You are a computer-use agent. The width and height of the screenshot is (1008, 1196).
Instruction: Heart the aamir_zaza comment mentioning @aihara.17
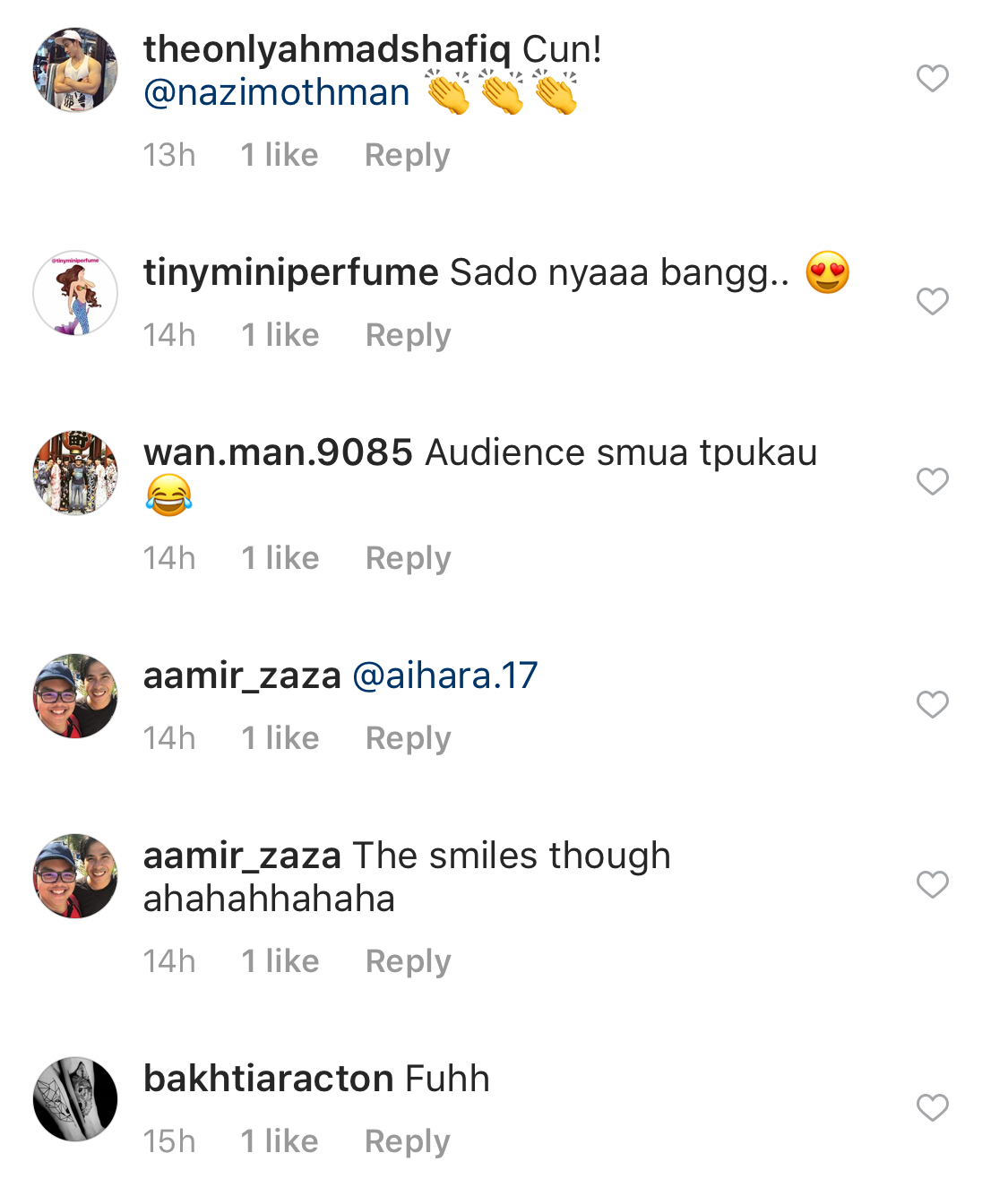pyautogui.click(x=932, y=705)
